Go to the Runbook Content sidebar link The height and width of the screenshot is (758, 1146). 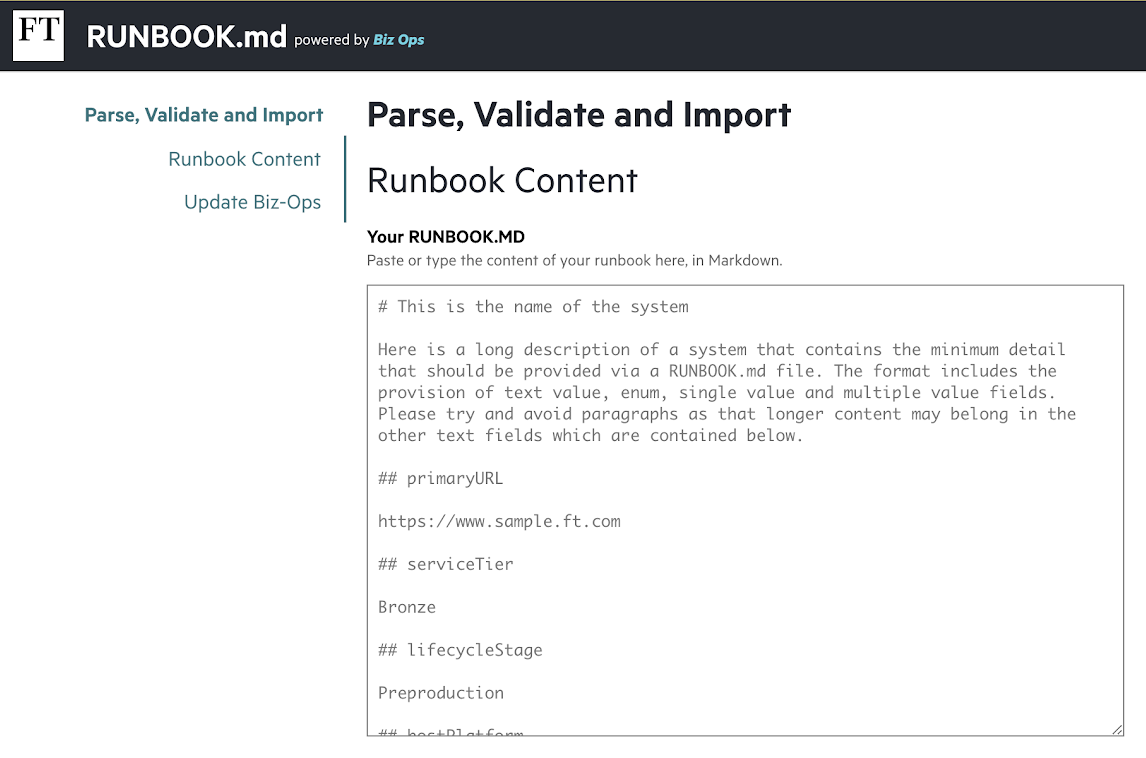(244, 159)
